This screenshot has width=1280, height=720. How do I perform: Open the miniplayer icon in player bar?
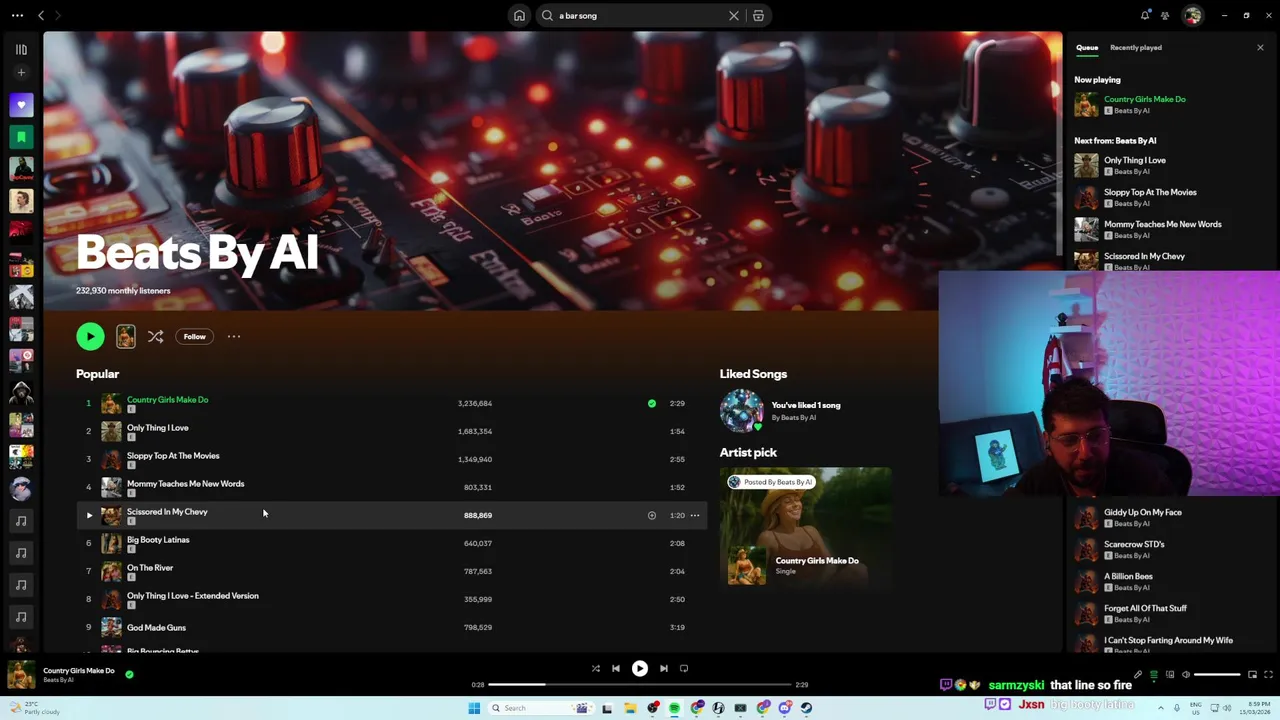point(1252,675)
